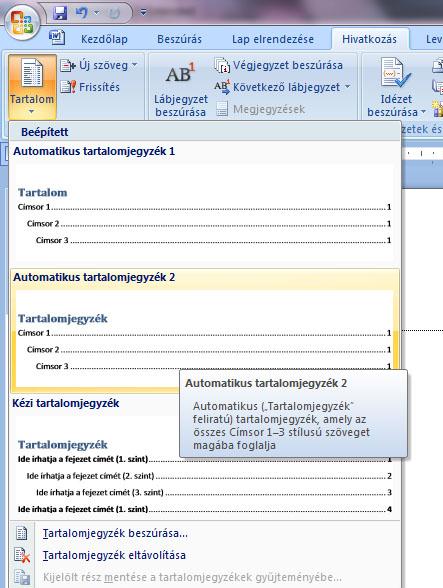Open Tartalomjegyzék beszúrása... dialog

(x=115, y=533)
